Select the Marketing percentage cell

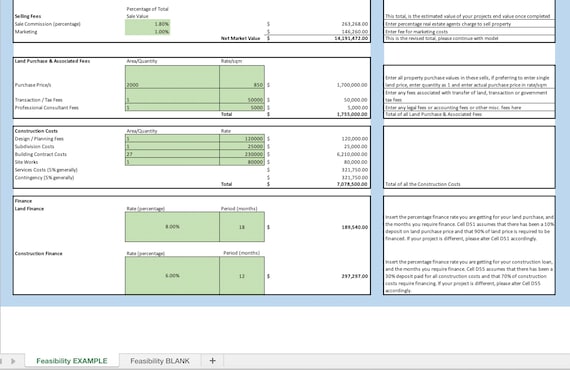(148, 32)
